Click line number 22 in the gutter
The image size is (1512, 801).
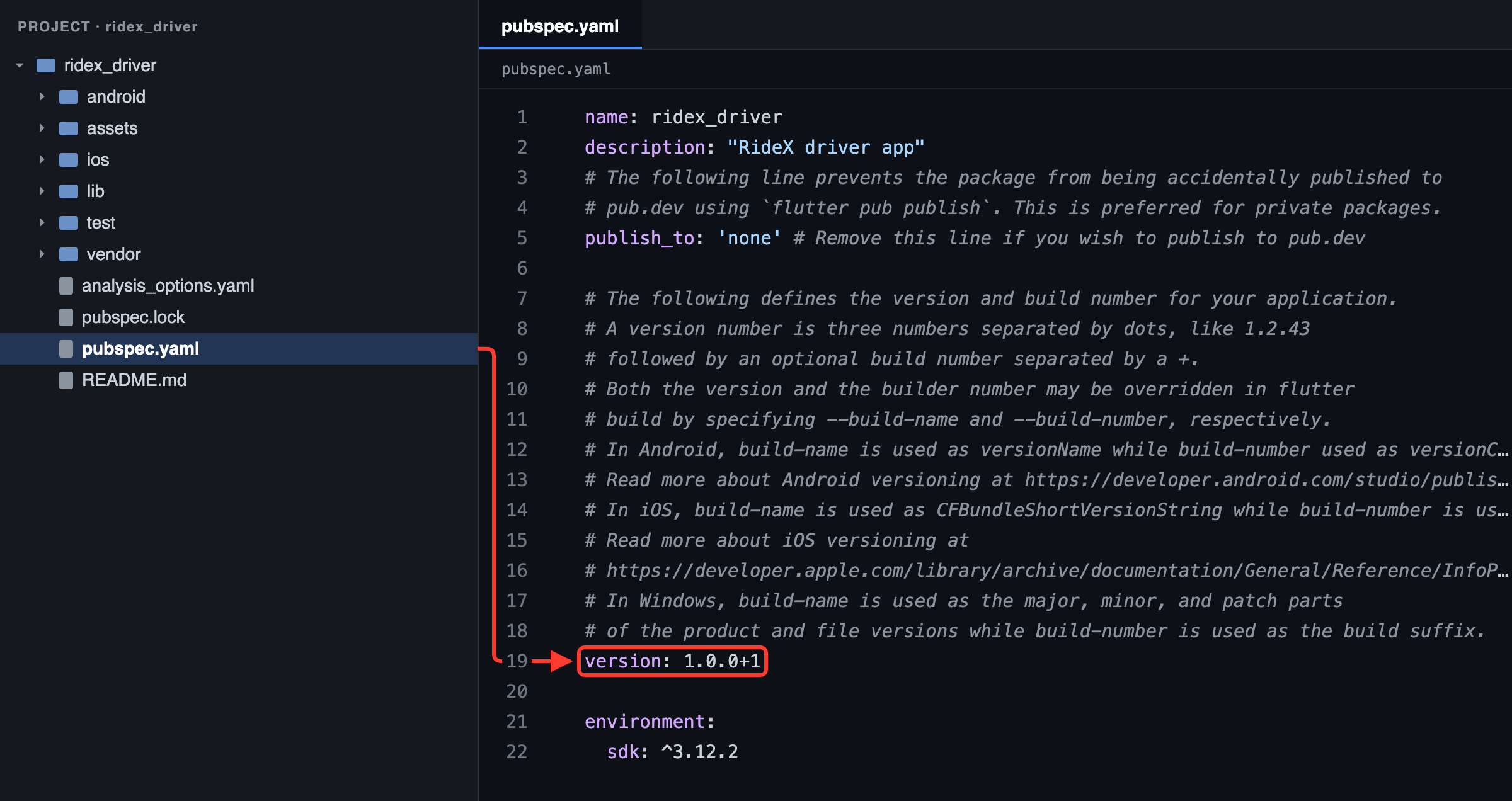(x=517, y=752)
